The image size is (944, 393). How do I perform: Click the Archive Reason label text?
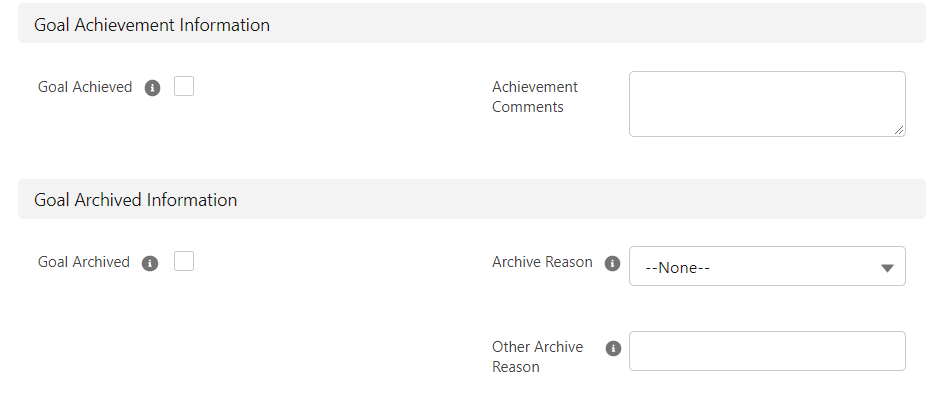pos(542,262)
